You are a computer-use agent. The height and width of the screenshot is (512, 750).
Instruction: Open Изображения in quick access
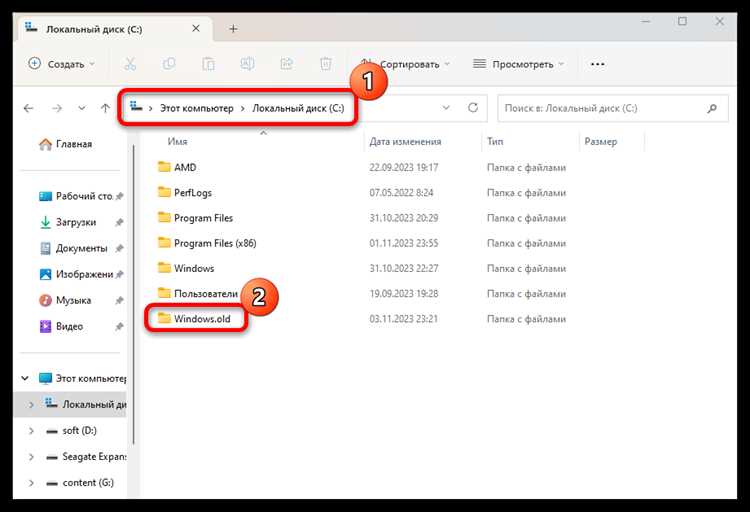tap(76, 274)
